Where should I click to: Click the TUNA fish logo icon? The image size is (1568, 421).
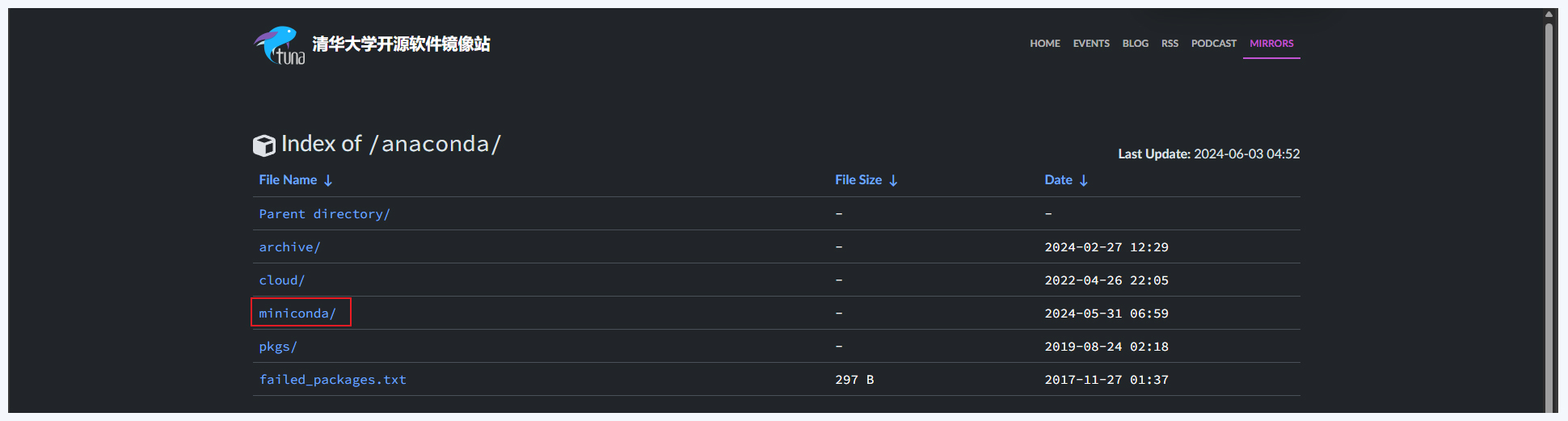click(x=279, y=44)
